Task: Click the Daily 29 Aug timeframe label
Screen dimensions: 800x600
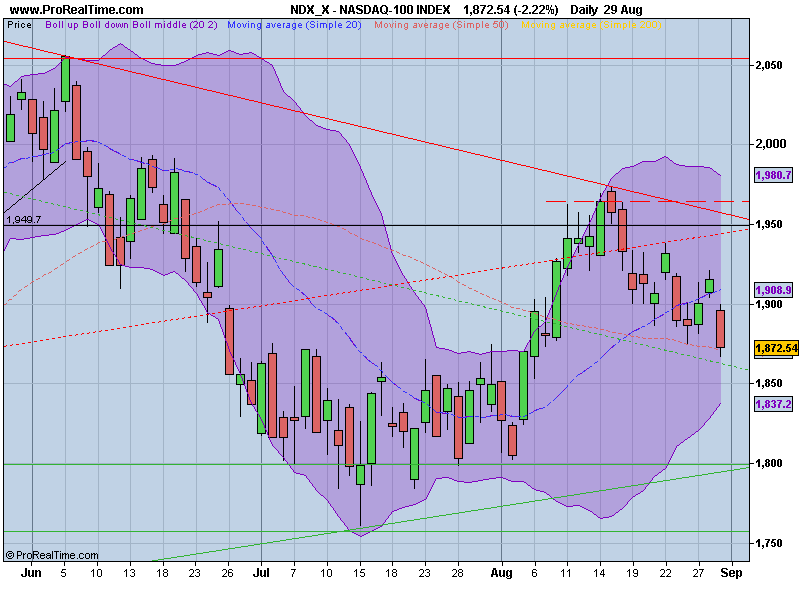Action: pos(606,9)
